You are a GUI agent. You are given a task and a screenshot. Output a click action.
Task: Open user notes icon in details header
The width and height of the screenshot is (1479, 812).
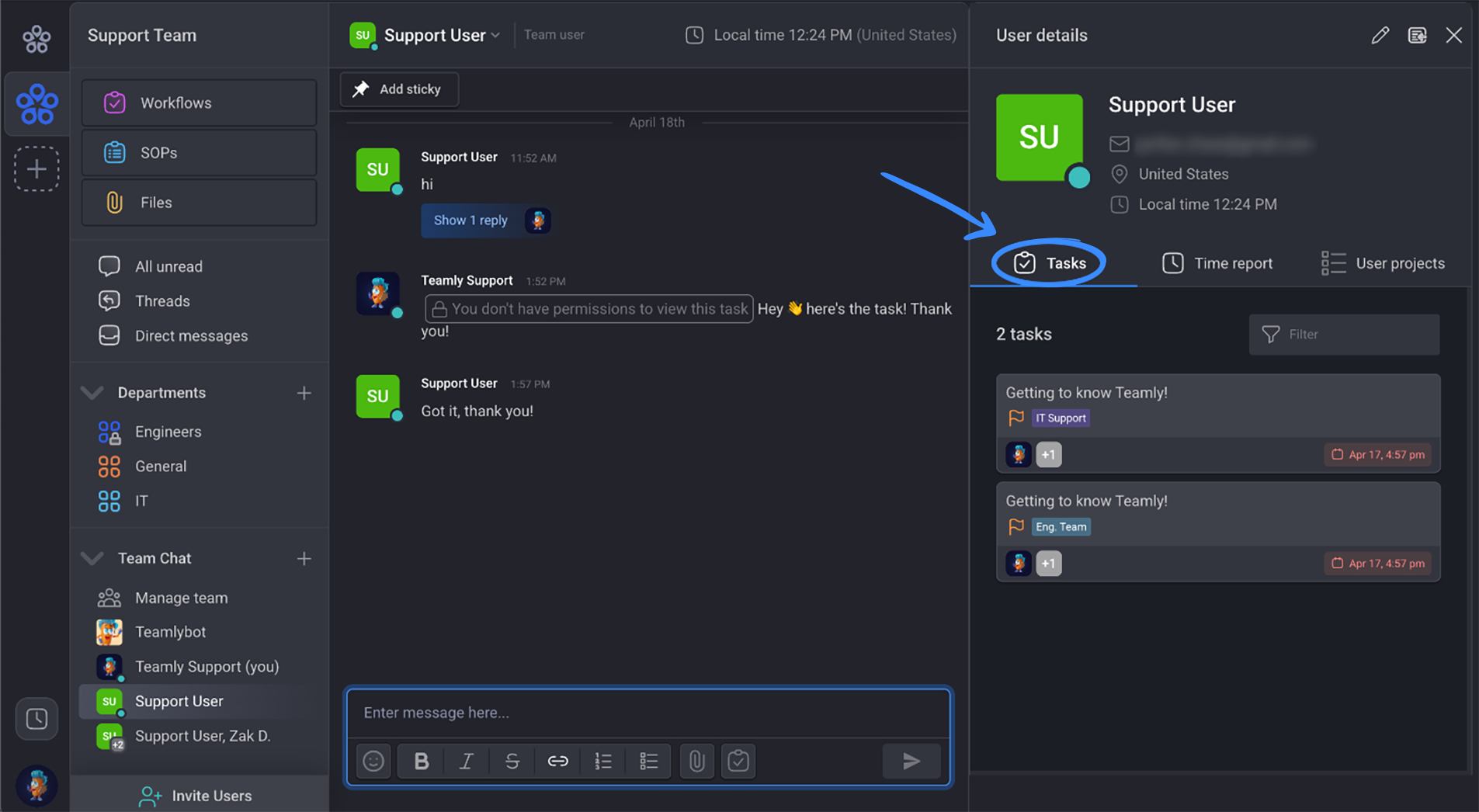coord(1417,35)
